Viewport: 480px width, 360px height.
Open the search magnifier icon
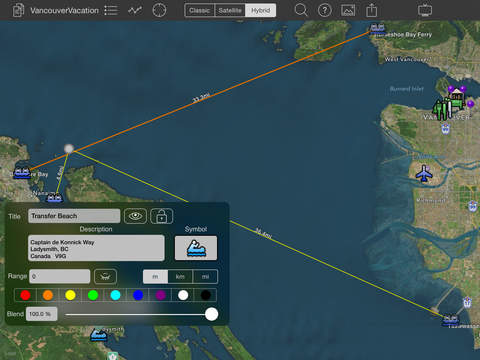(x=301, y=10)
